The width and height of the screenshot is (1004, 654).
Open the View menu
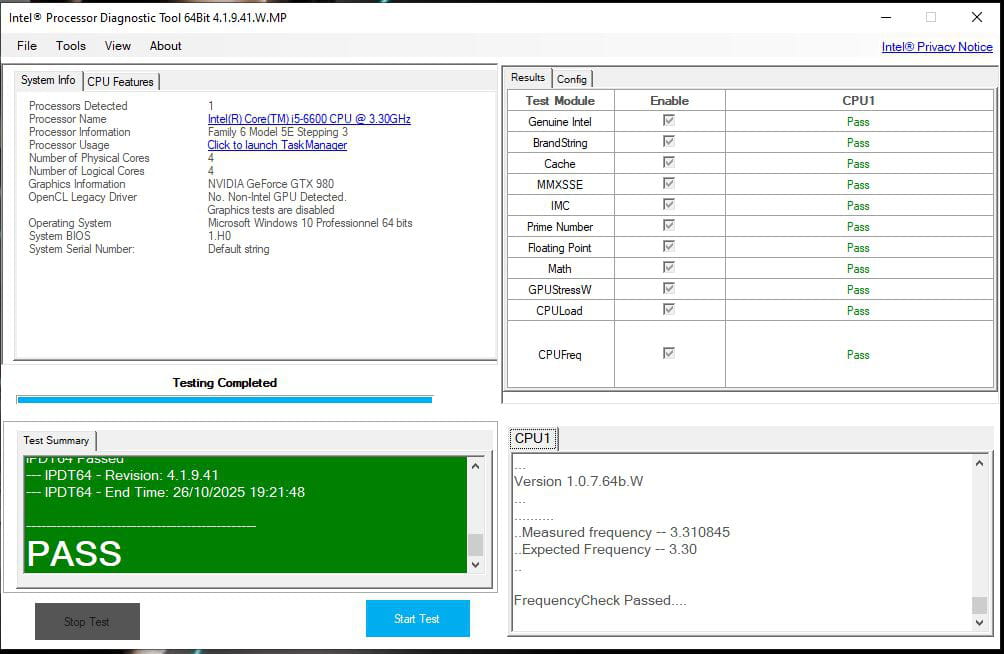[x=118, y=46]
